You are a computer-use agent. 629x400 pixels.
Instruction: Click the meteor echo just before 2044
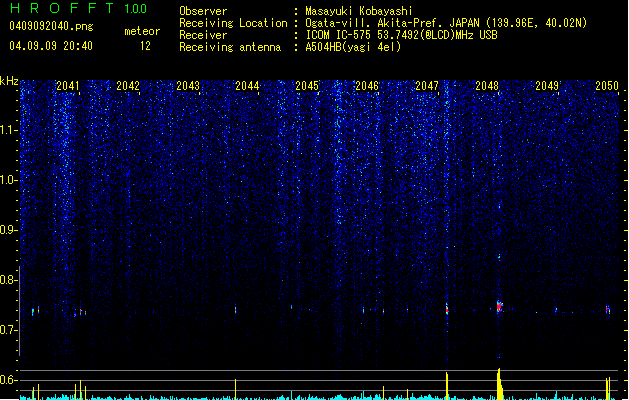pos(235,310)
